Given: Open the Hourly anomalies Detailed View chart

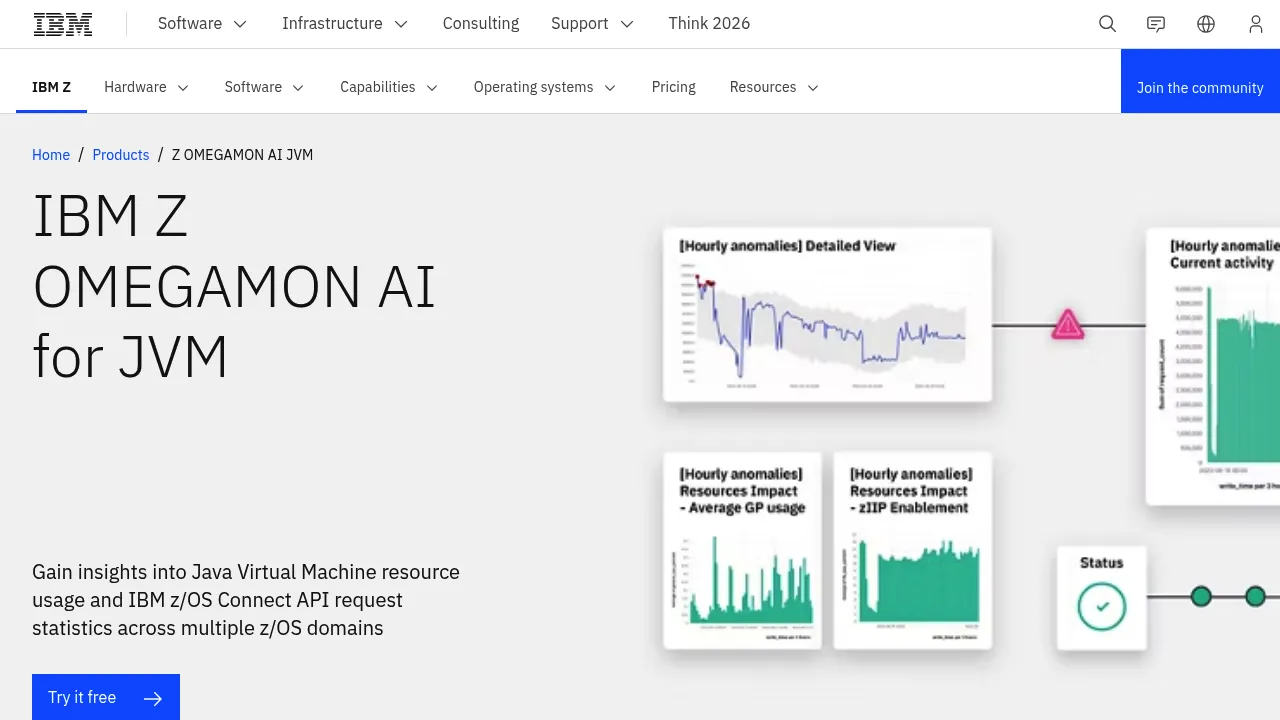Looking at the screenshot, I should click(x=828, y=315).
